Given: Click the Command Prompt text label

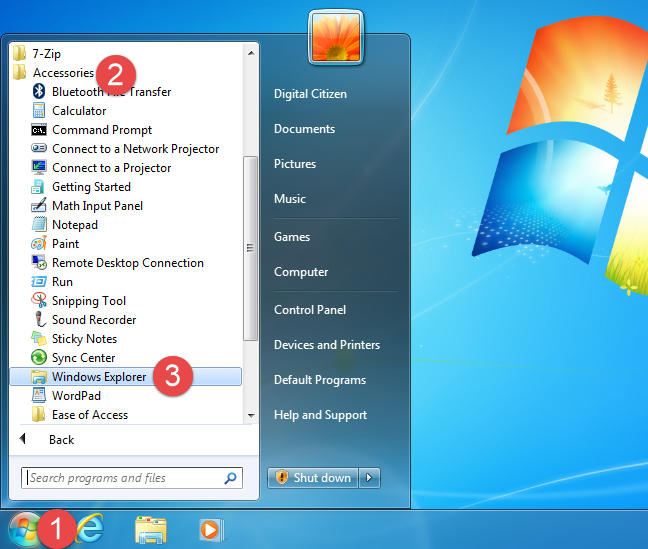Looking at the screenshot, I should tap(102, 130).
